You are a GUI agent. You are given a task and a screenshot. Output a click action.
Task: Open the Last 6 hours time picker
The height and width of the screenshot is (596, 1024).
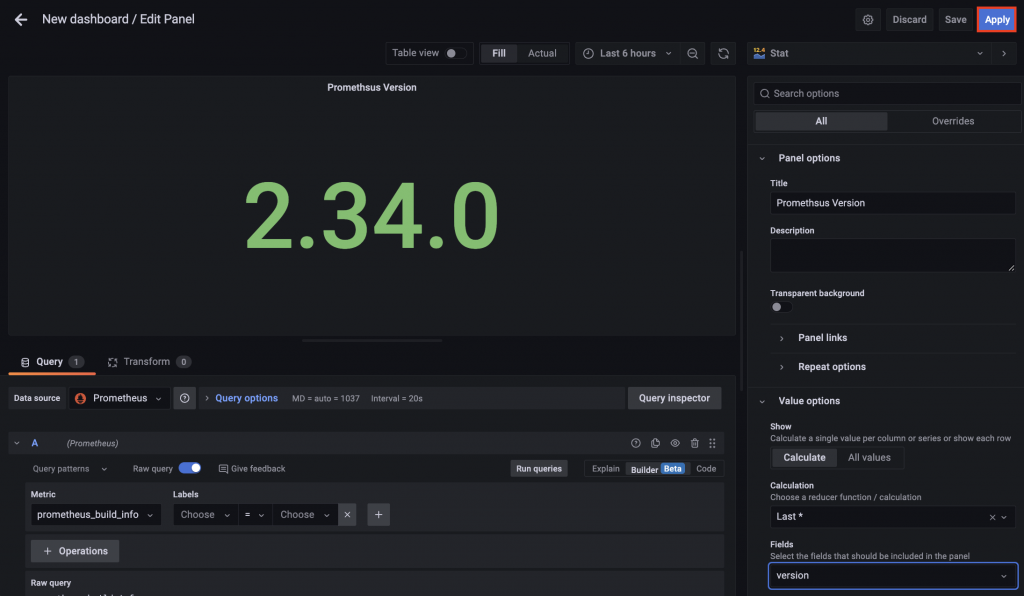(627, 54)
